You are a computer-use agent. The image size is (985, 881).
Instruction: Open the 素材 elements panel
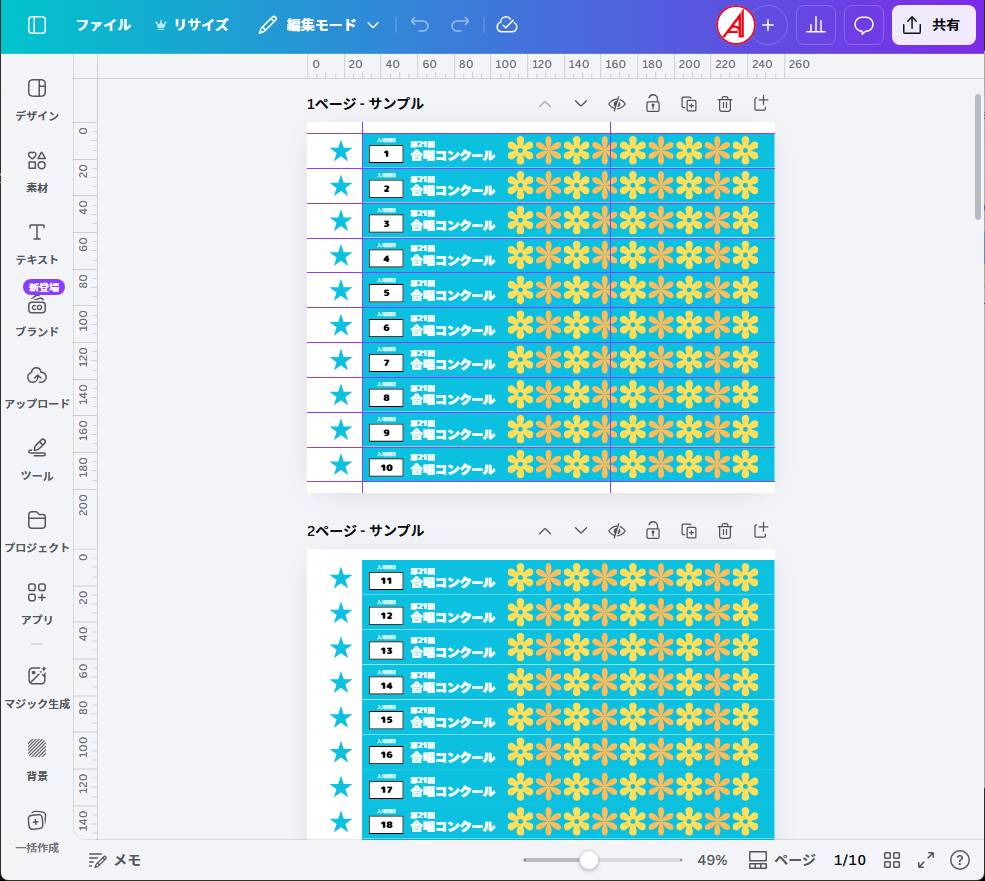(37, 171)
